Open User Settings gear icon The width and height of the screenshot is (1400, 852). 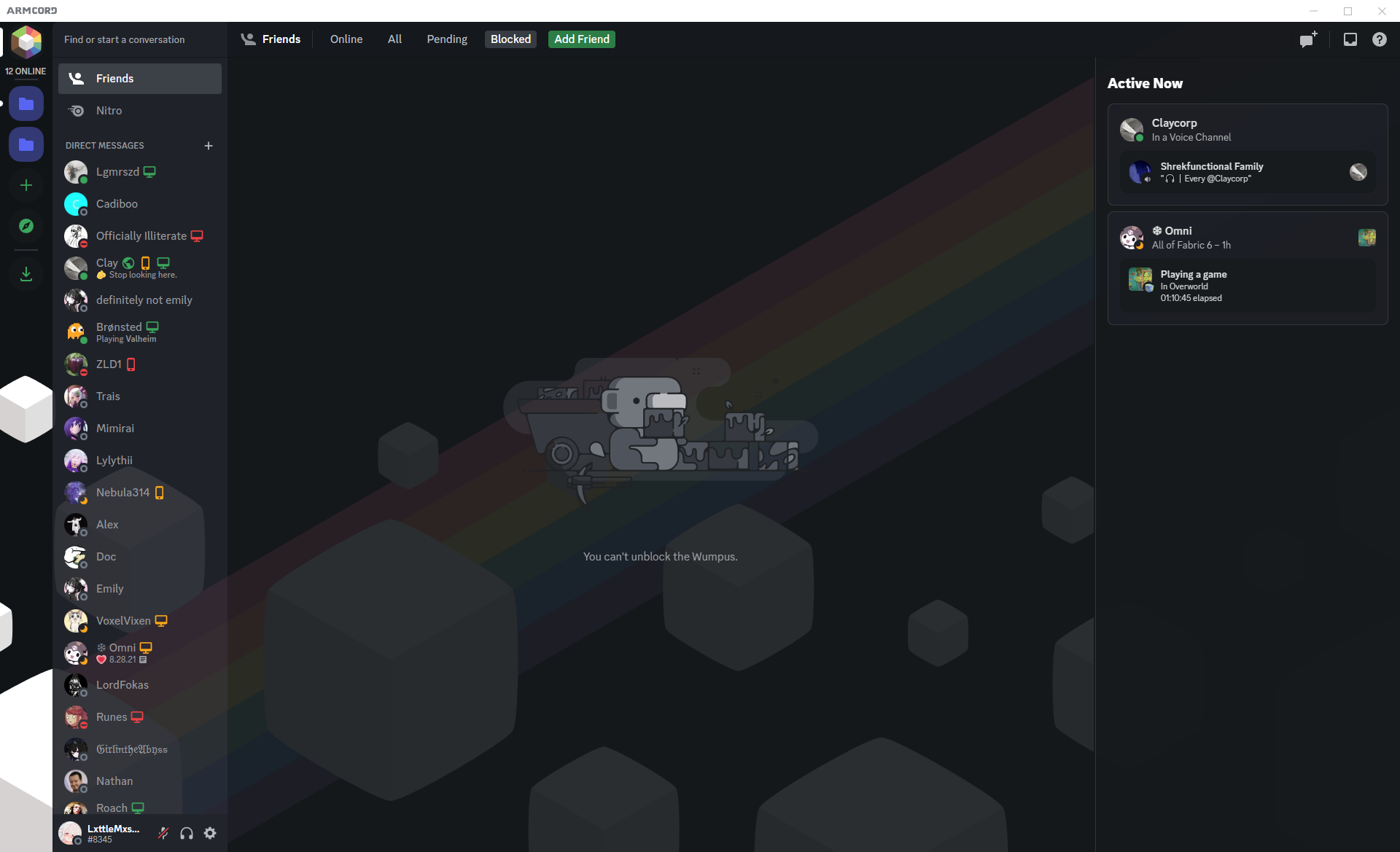[x=210, y=833]
